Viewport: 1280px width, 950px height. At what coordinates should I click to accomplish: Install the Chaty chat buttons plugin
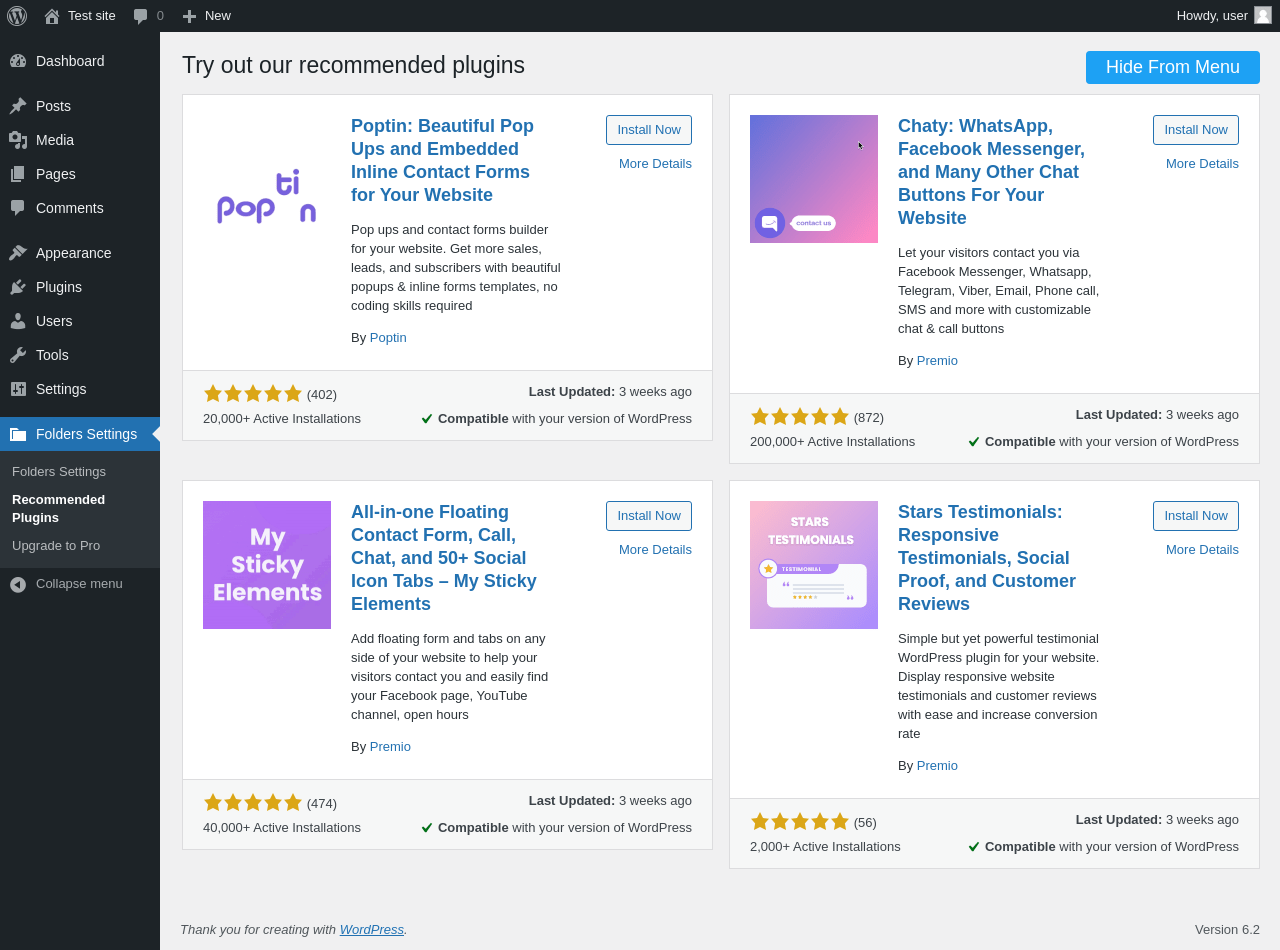click(x=1195, y=130)
